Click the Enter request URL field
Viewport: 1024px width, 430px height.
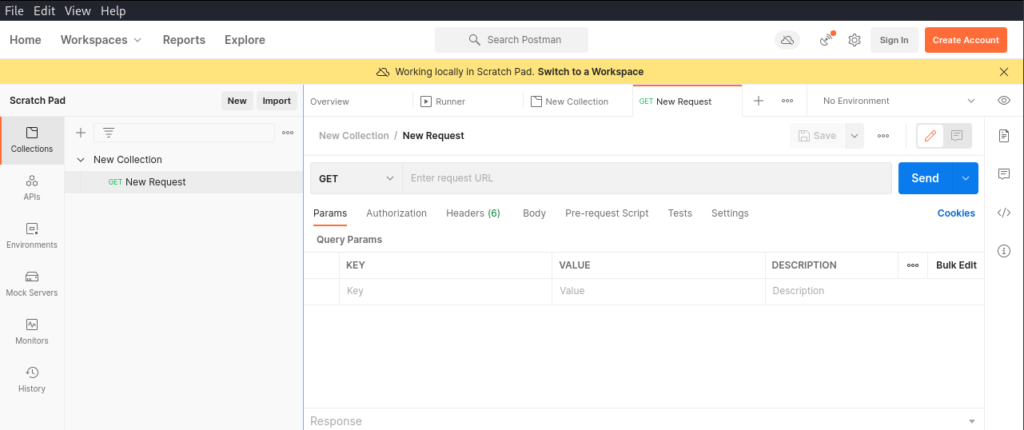click(x=647, y=178)
